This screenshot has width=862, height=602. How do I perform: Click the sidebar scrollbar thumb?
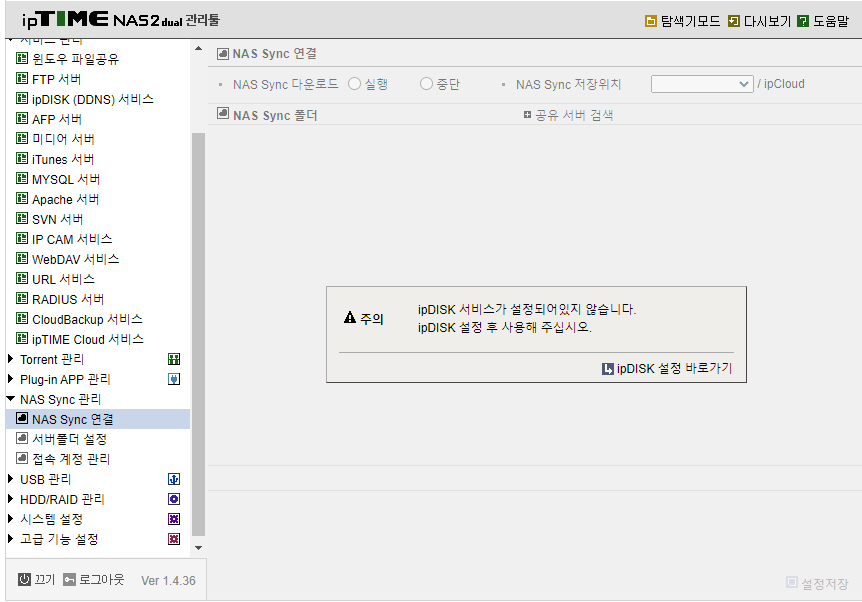pyautogui.click(x=198, y=334)
